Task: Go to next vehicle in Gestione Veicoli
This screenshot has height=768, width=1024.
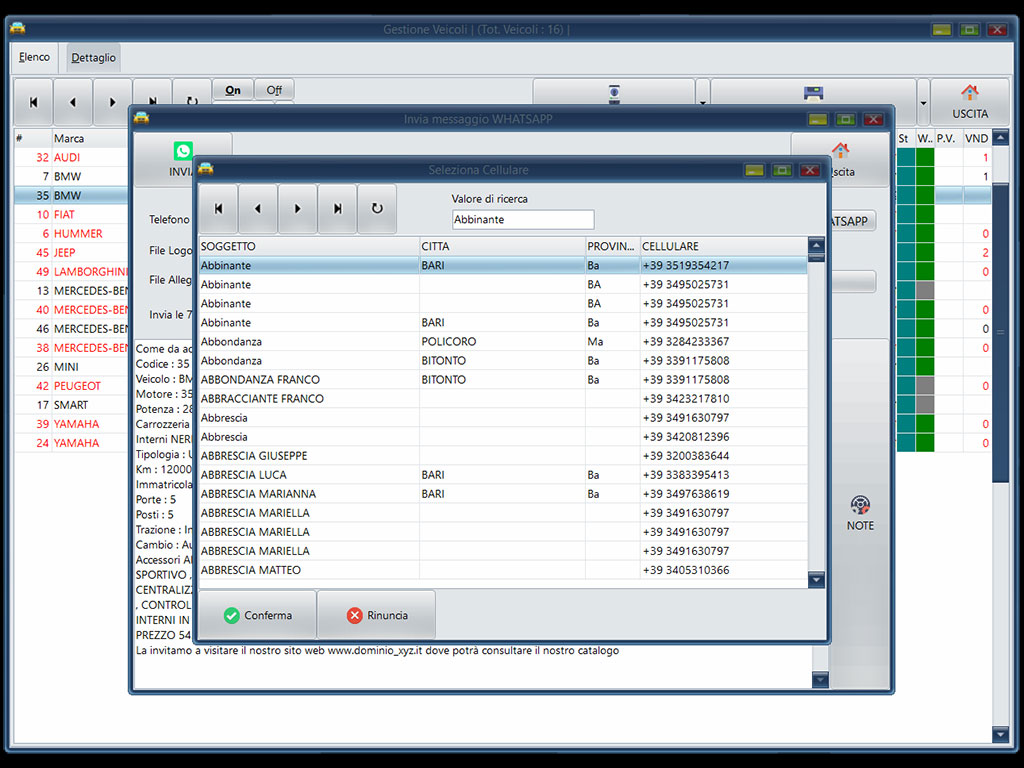Action: click(112, 102)
